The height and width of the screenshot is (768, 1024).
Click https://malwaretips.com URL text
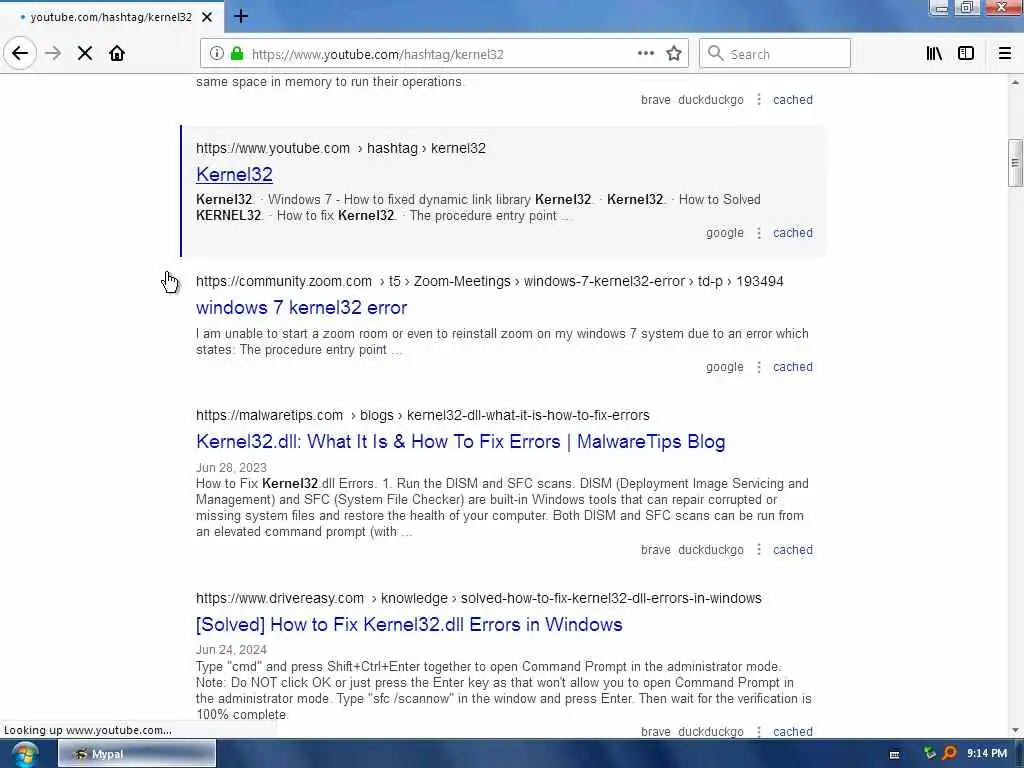[x=269, y=415]
